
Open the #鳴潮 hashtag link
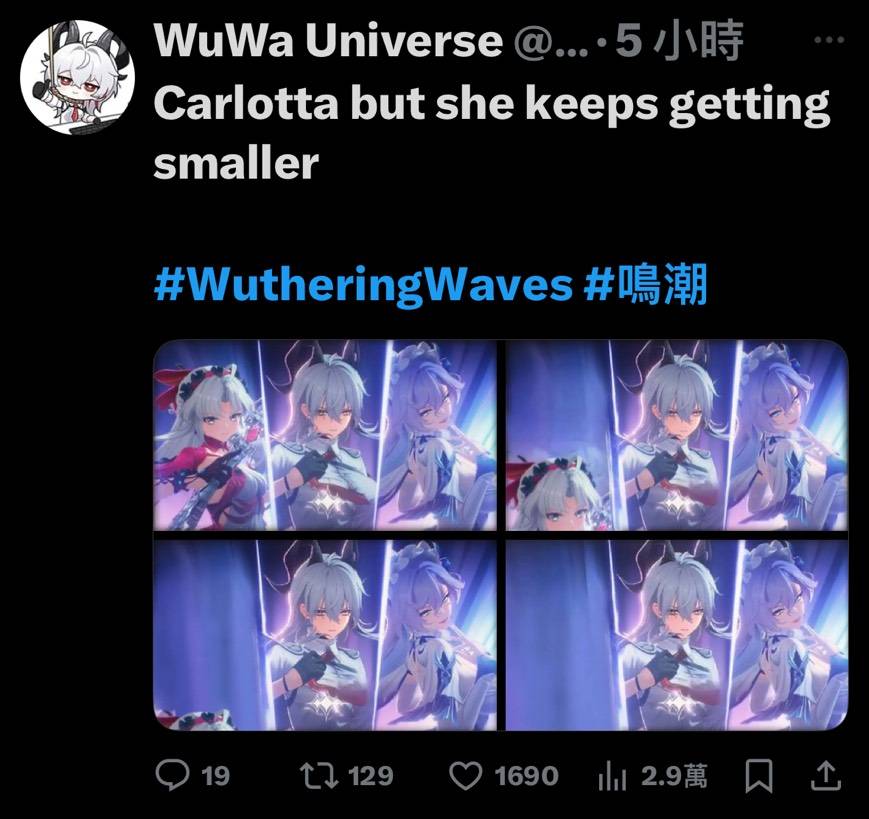646,285
